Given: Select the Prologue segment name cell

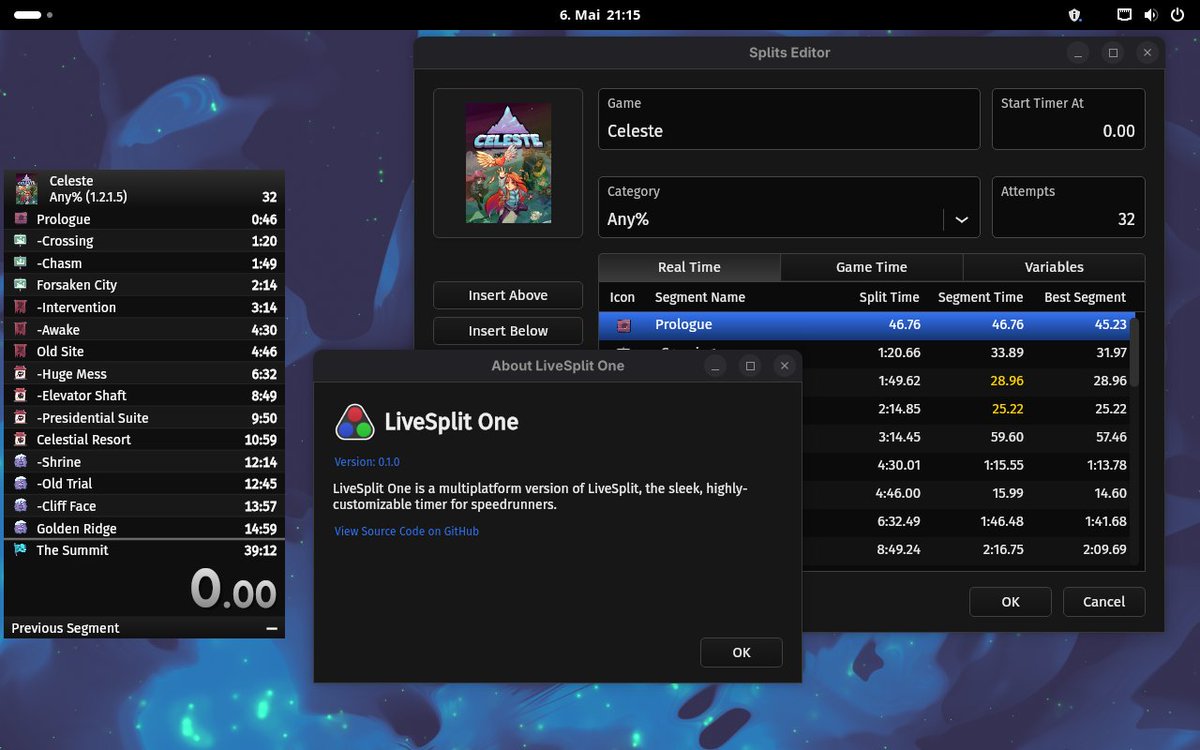Looking at the screenshot, I should pyautogui.click(x=684, y=325).
